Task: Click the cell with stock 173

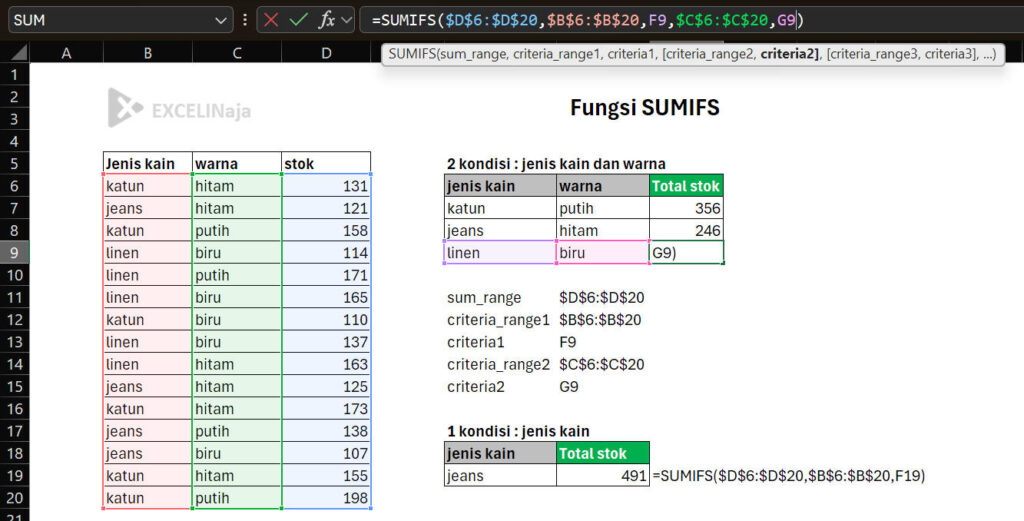Action: (x=326, y=409)
